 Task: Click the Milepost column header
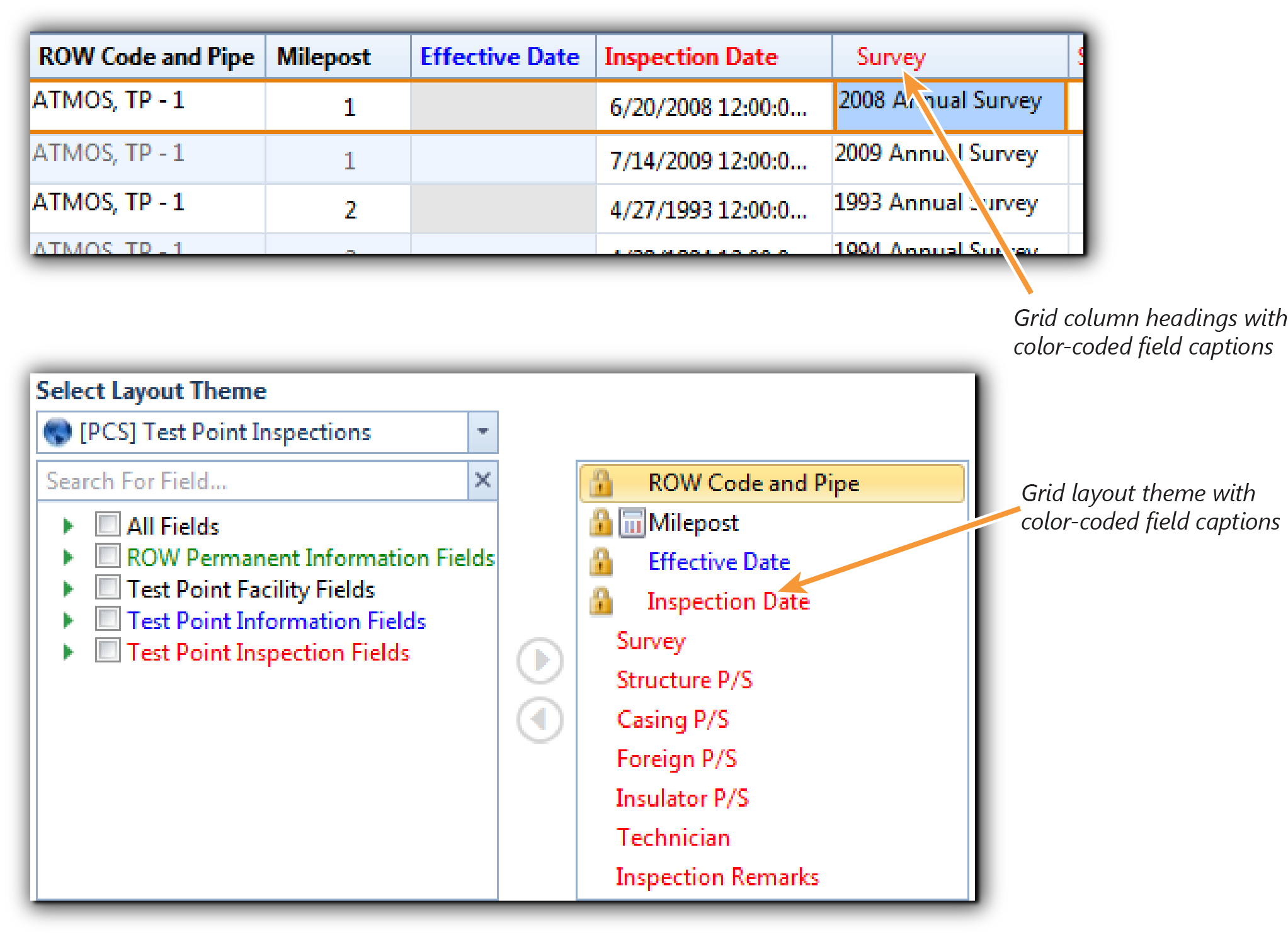pyautogui.click(x=338, y=57)
